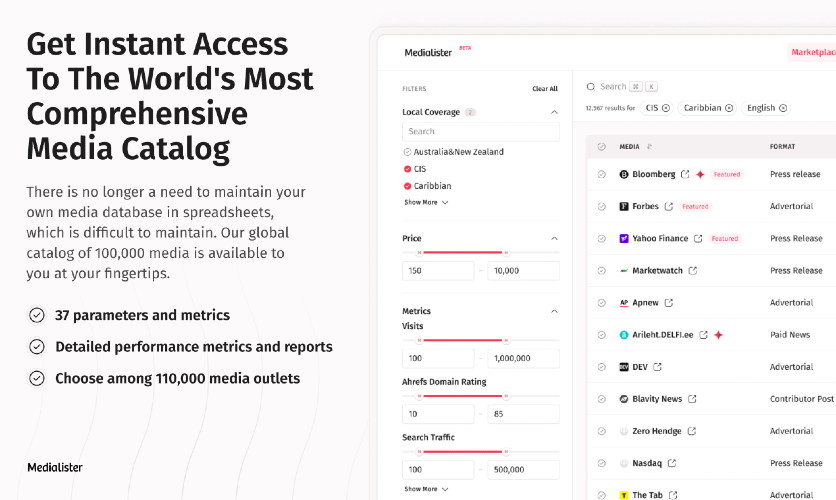
Task: Select the Bloomberg row checkbox
Action: click(601, 174)
